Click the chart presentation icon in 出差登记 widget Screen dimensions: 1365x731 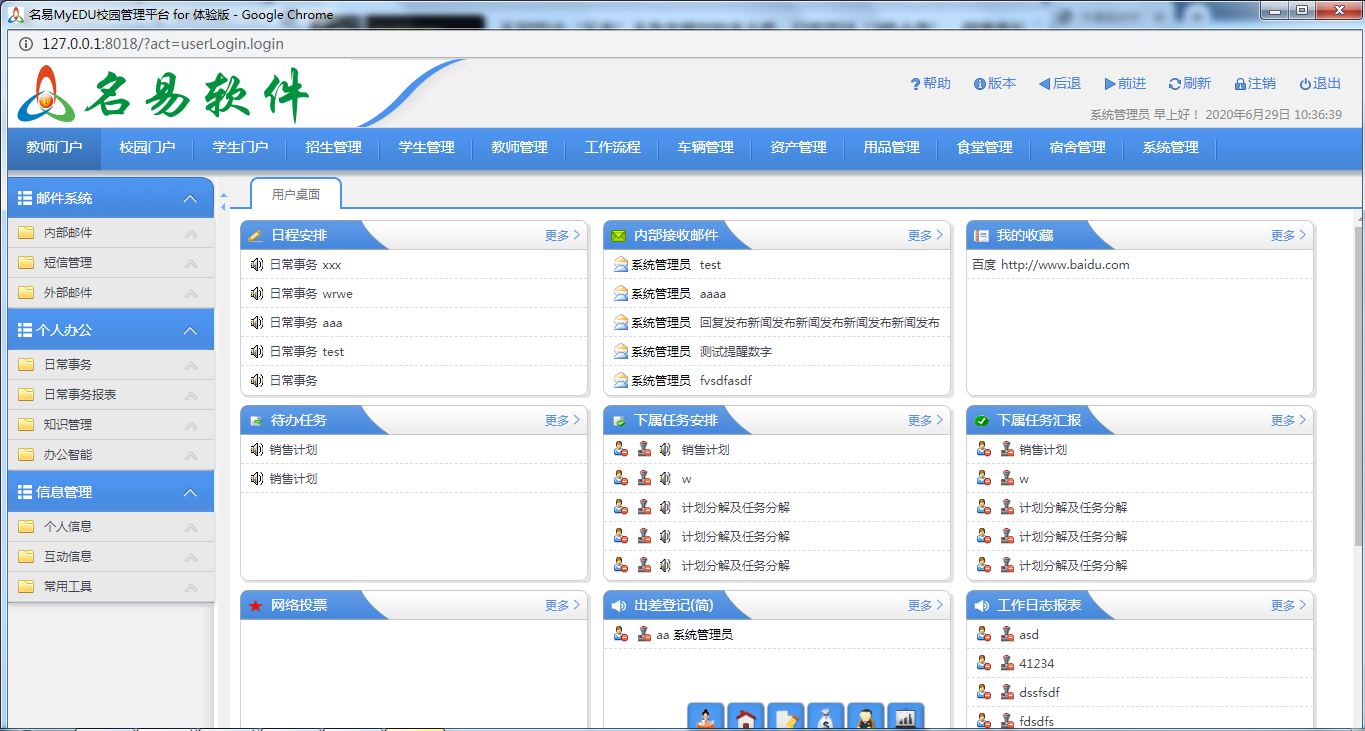coord(905,717)
